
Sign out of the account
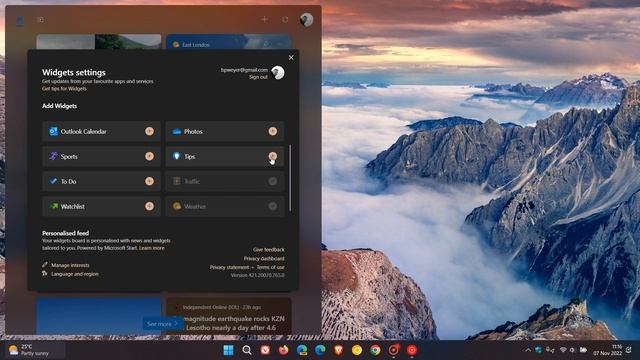coord(258,77)
